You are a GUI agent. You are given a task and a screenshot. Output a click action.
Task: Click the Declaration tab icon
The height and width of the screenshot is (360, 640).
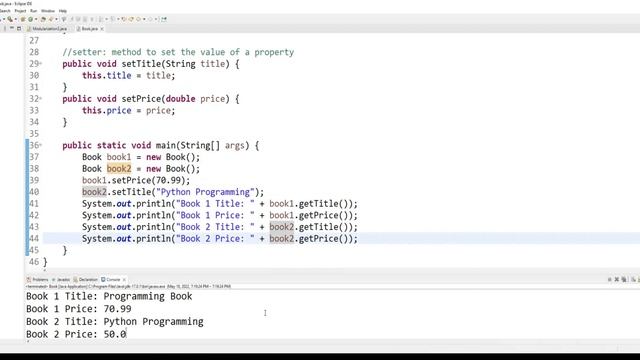click(76, 280)
